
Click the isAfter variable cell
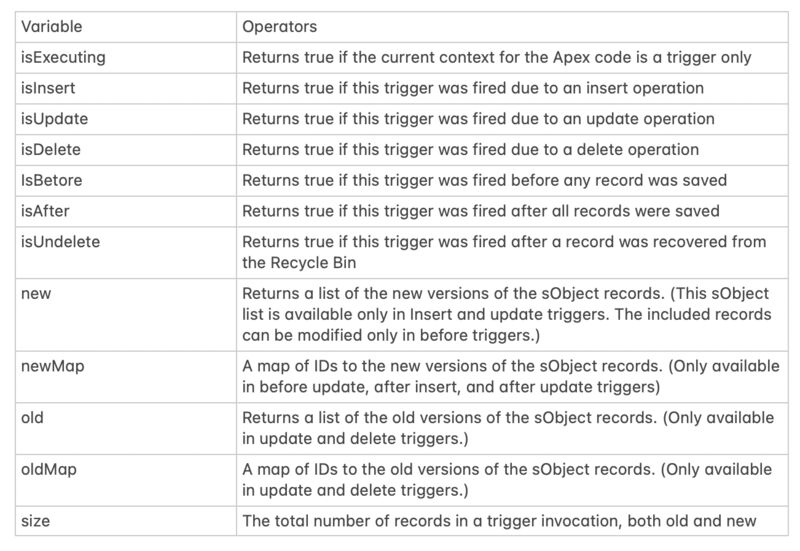coord(126,211)
